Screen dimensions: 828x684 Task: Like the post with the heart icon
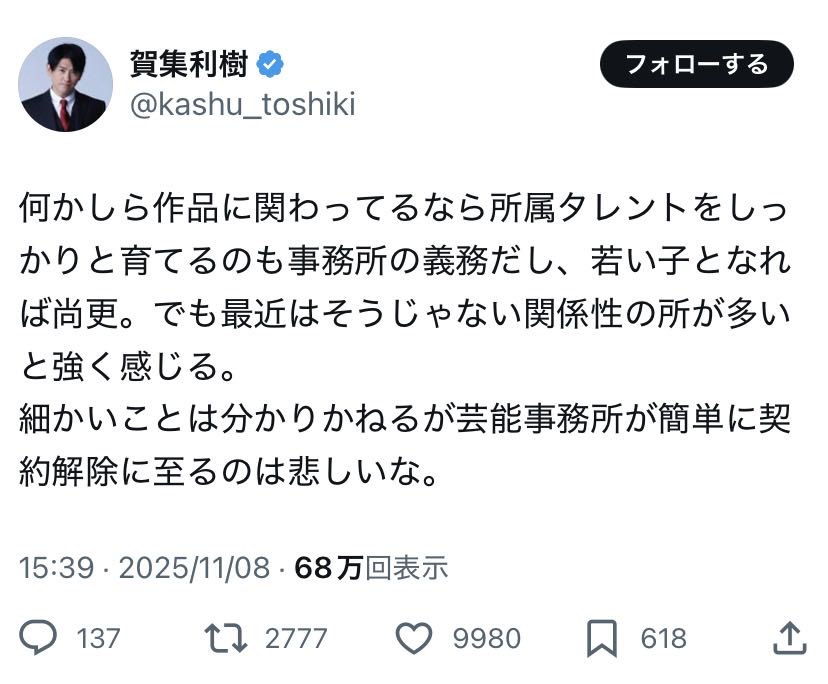point(413,638)
